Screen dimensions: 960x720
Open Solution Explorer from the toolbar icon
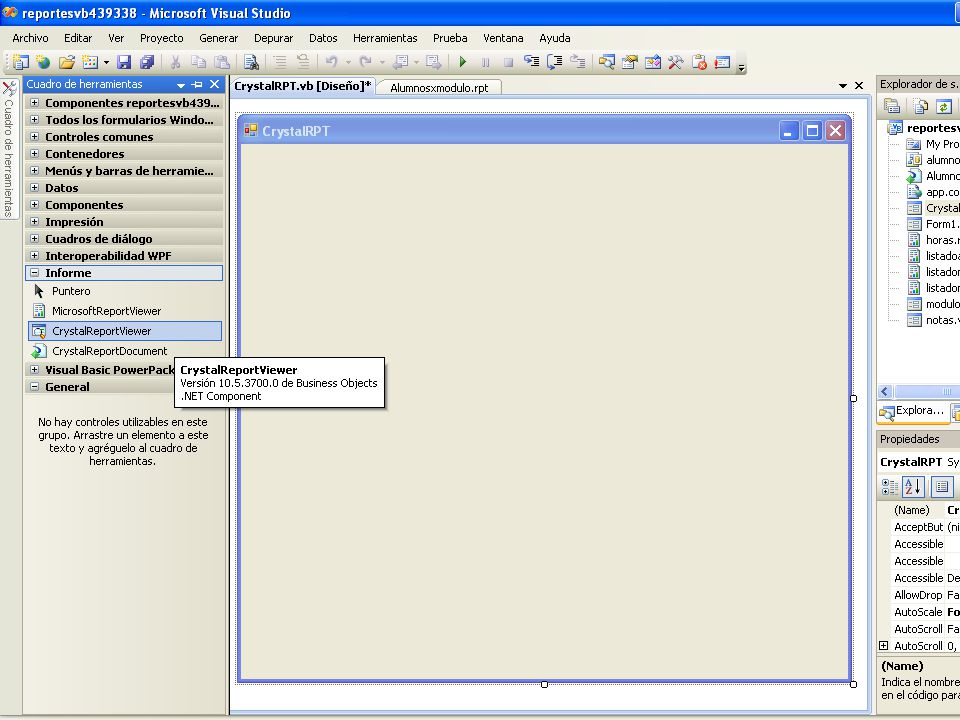607,62
